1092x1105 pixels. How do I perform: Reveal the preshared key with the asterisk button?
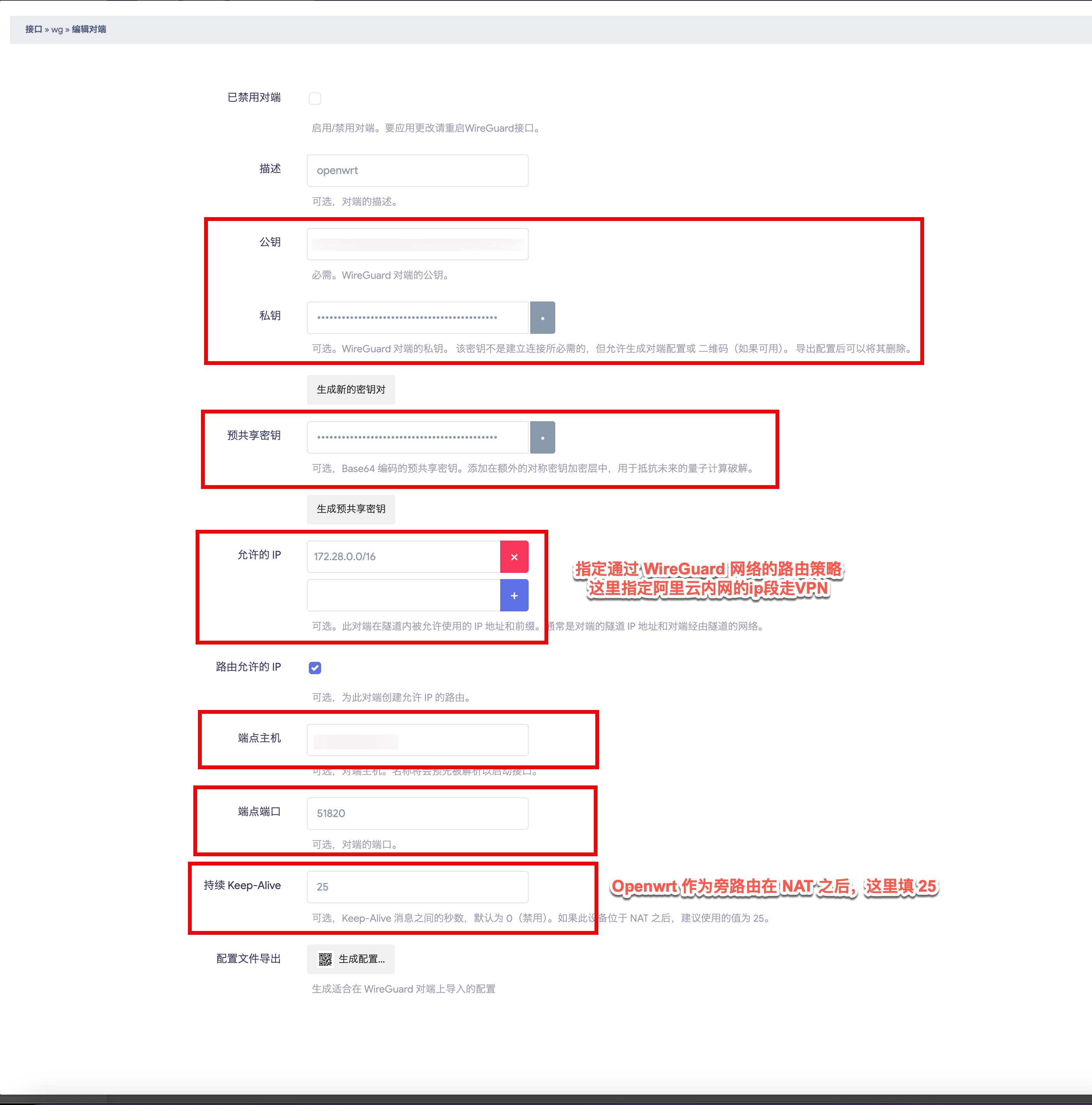click(542, 437)
